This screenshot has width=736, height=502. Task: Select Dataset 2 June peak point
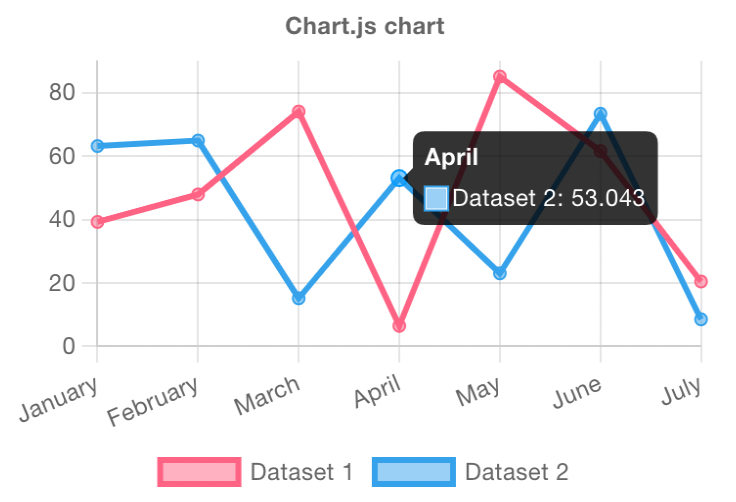[600, 114]
